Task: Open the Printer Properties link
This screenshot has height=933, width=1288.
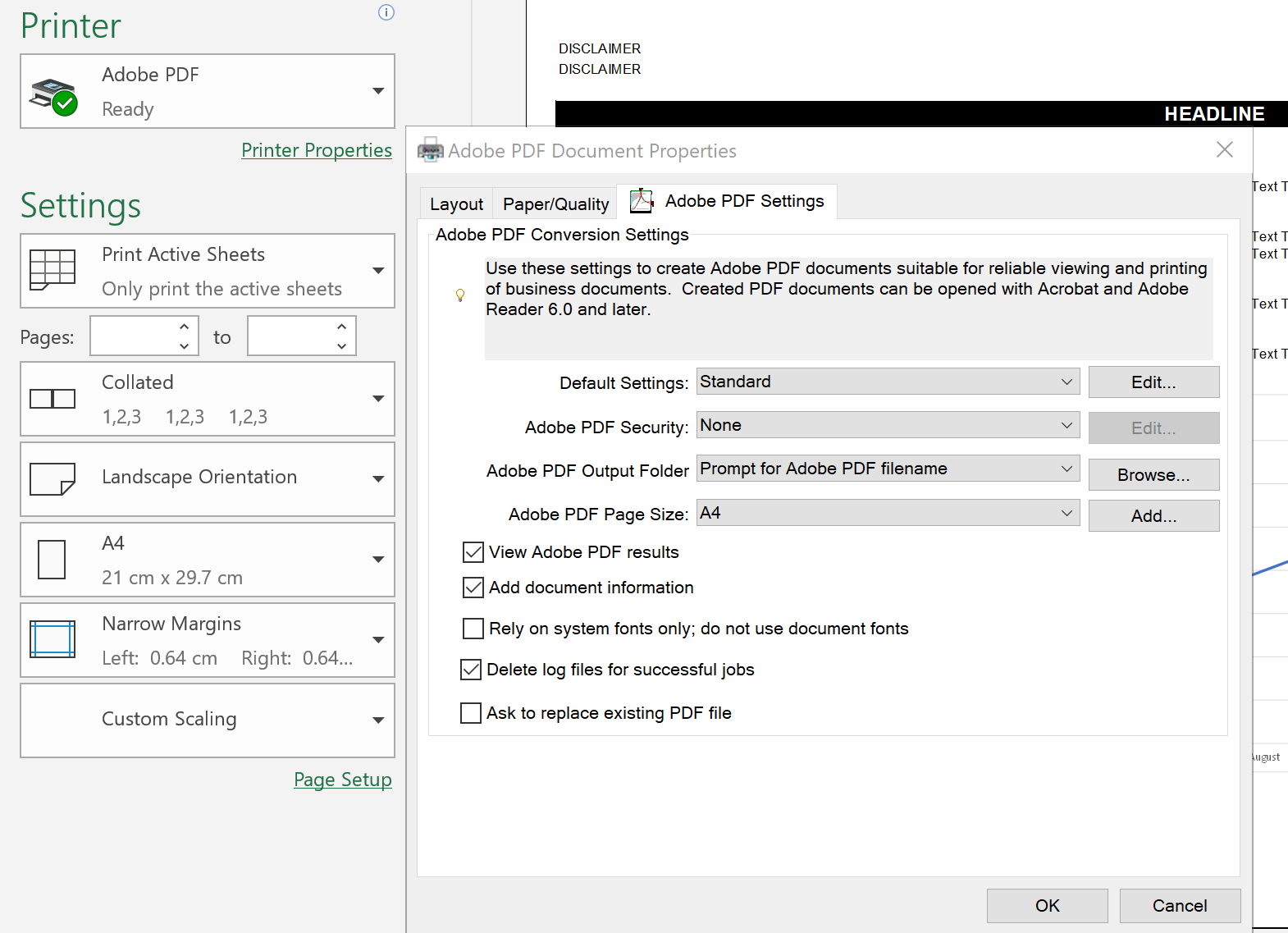Action: point(317,150)
